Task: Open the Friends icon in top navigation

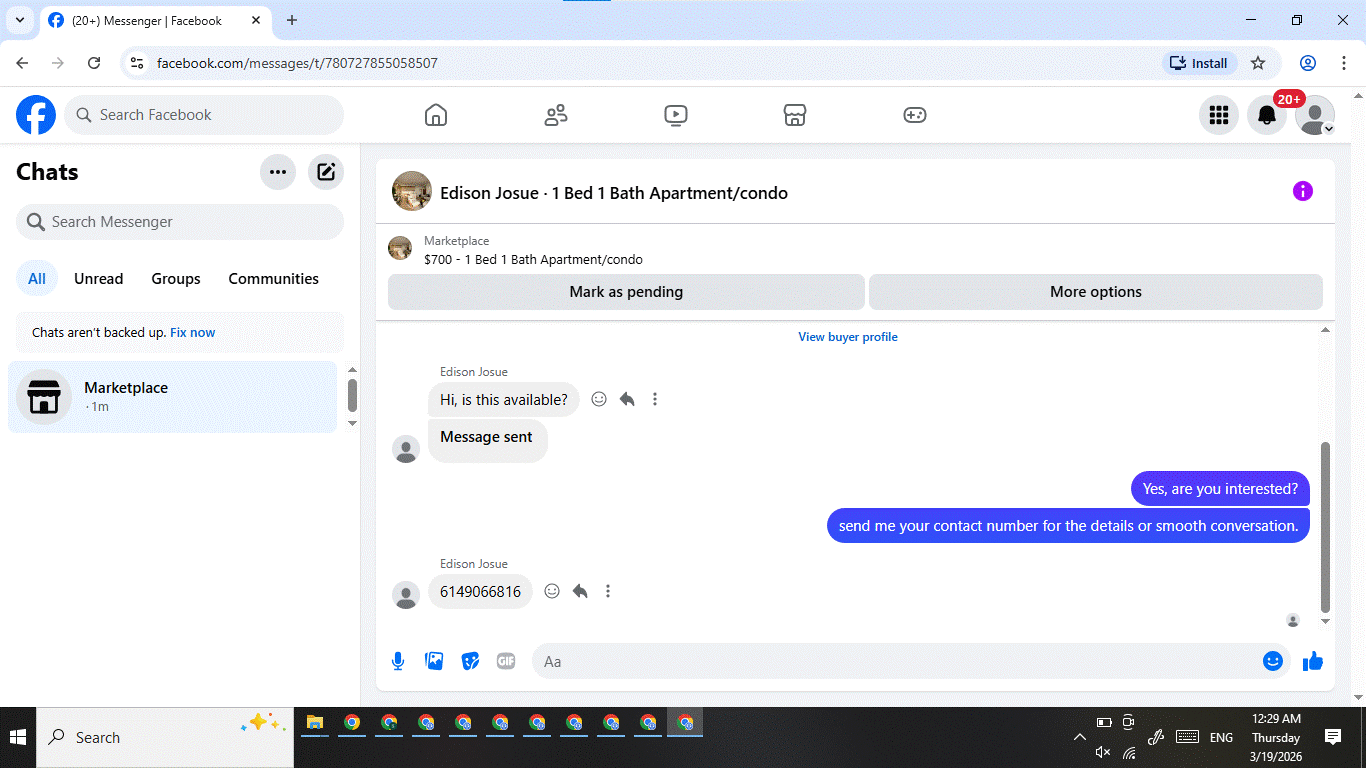Action: click(x=556, y=115)
